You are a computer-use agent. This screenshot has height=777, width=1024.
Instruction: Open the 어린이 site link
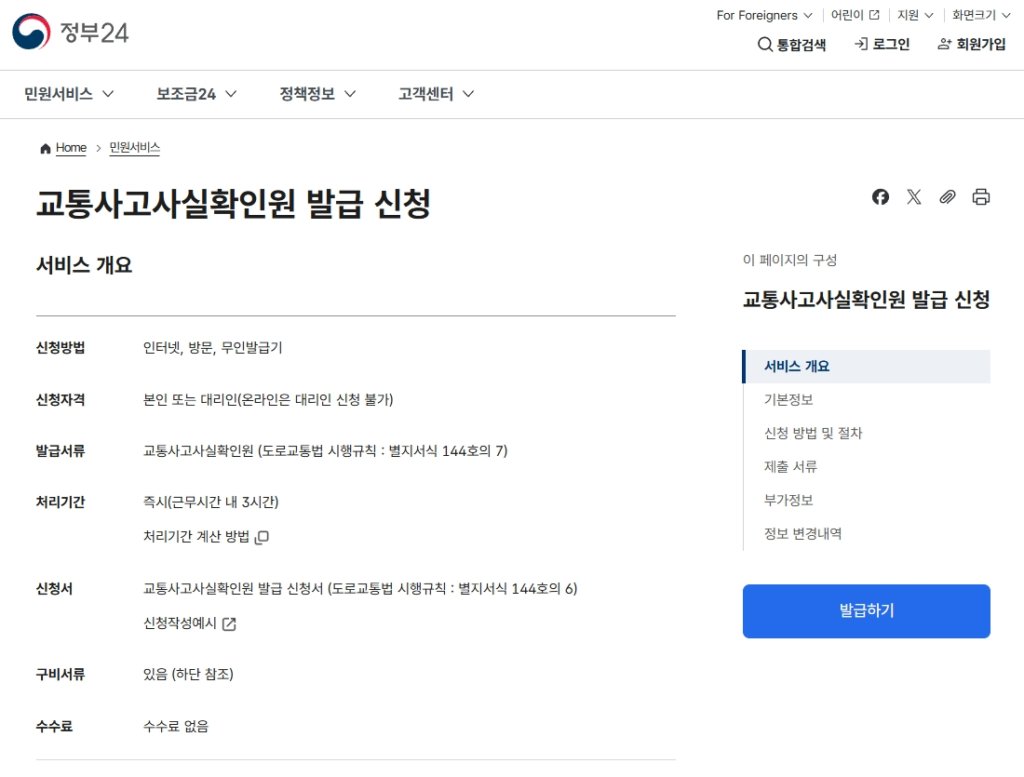point(847,15)
